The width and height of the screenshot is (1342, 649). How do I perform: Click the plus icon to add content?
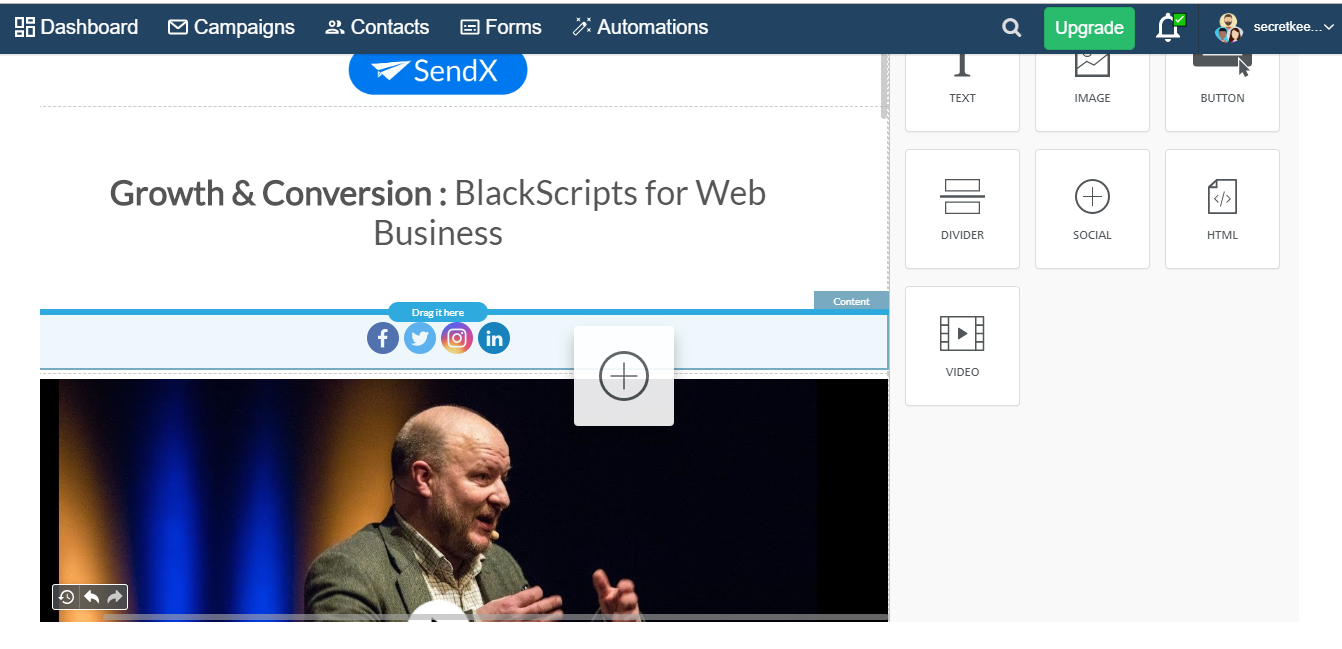point(624,376)
